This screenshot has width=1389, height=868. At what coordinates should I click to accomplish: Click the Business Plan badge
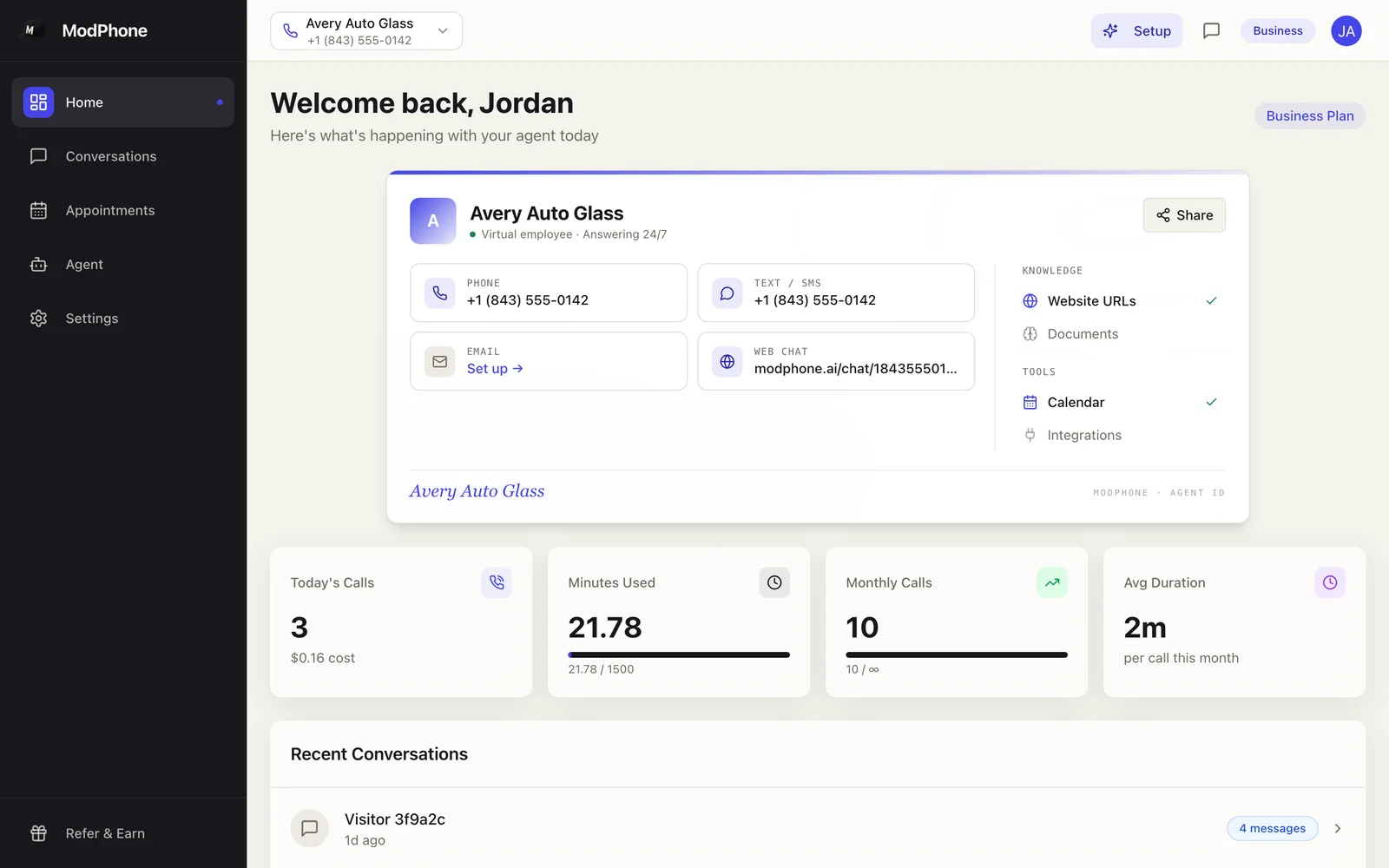(1310, 116)
